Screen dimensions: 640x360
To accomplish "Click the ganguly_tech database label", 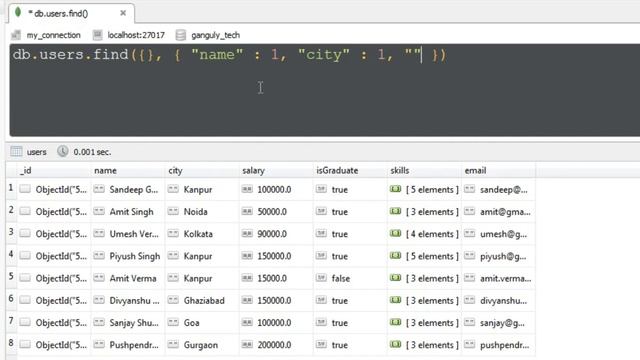I will click(216, 36).
